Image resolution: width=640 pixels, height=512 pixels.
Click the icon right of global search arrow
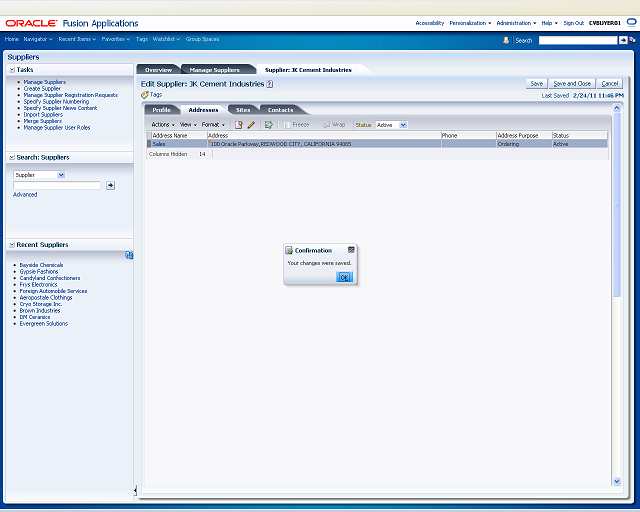(x=632, y=40)
